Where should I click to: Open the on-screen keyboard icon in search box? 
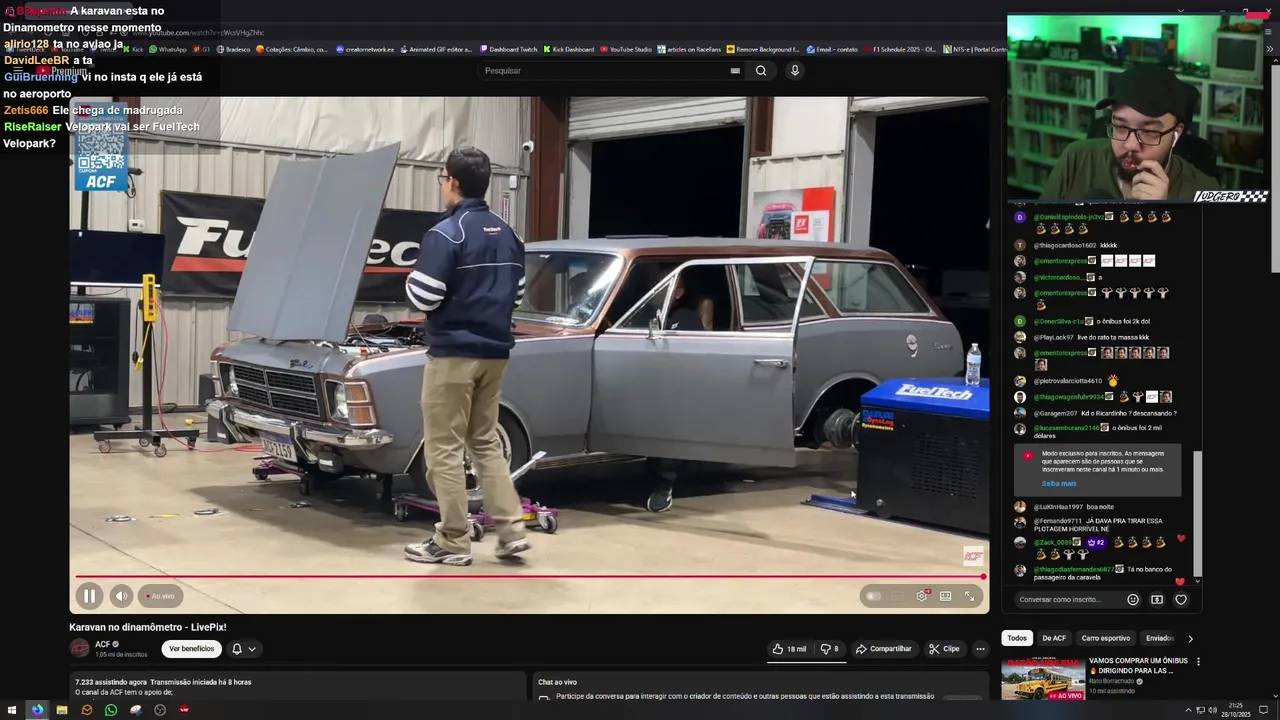pos(735,71)
